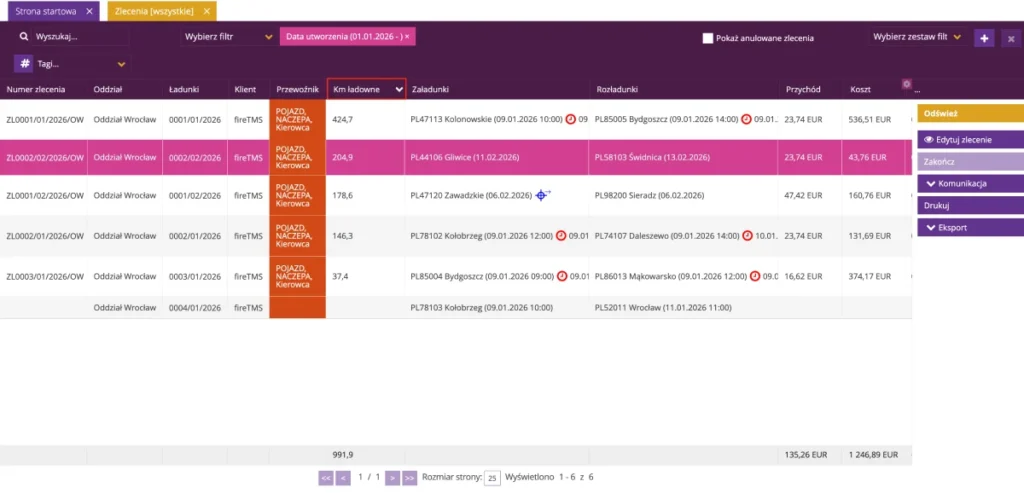
Task: Go to the first page arrow
Action: tap(325, 478)
